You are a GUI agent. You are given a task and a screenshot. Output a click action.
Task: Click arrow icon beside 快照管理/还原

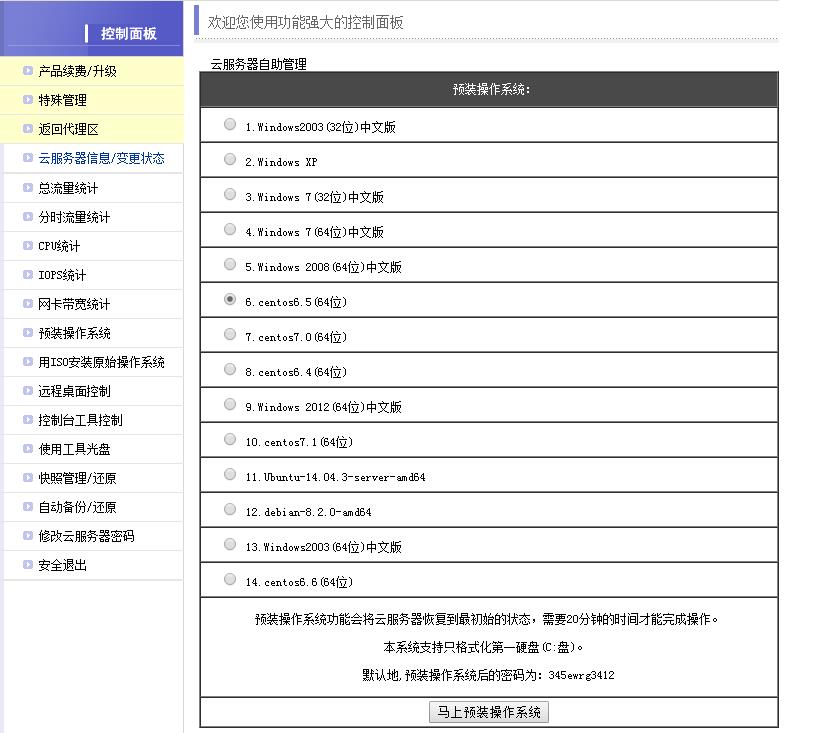click(x=28, y=477)
